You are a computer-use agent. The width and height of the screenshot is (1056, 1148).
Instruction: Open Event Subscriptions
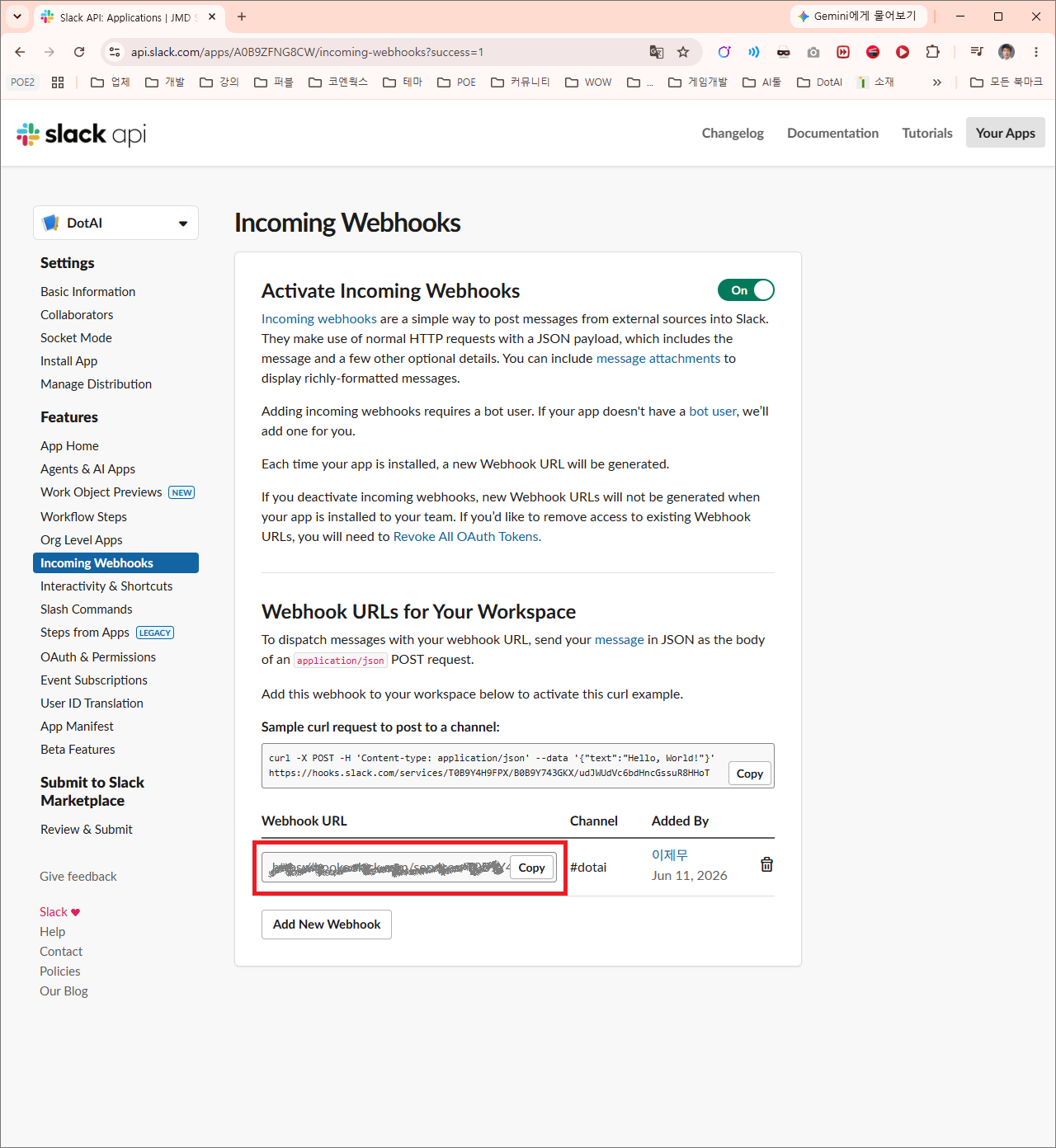[x=94, y=680]
